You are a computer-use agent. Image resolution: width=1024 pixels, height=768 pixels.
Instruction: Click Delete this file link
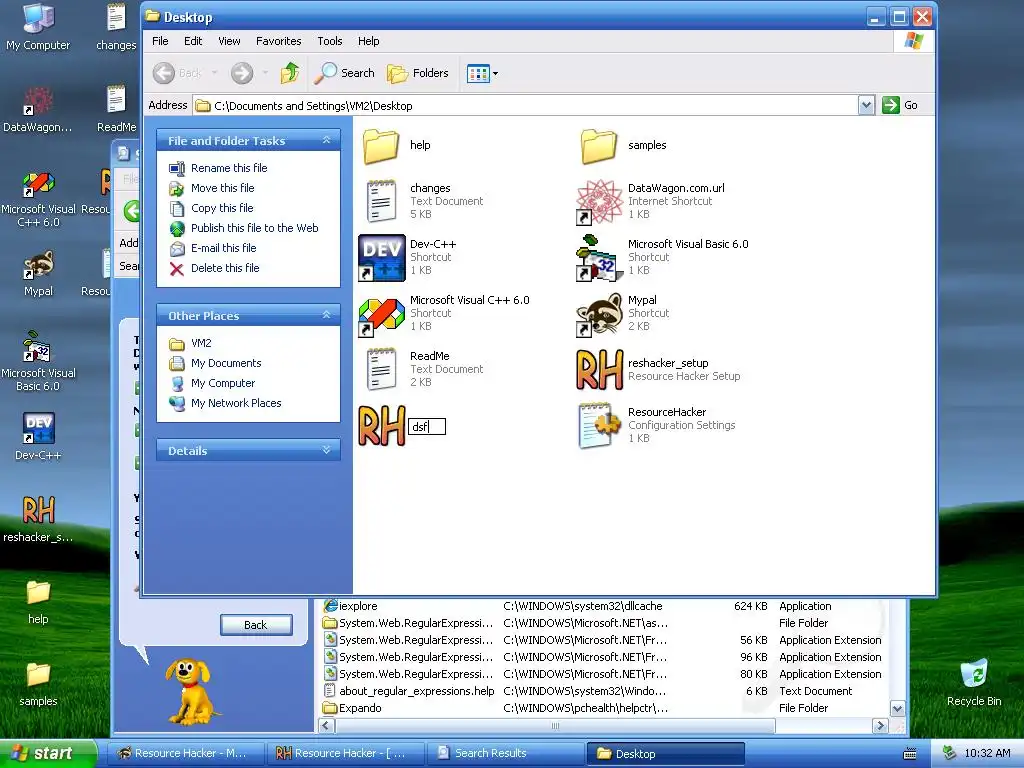(225, 268)
